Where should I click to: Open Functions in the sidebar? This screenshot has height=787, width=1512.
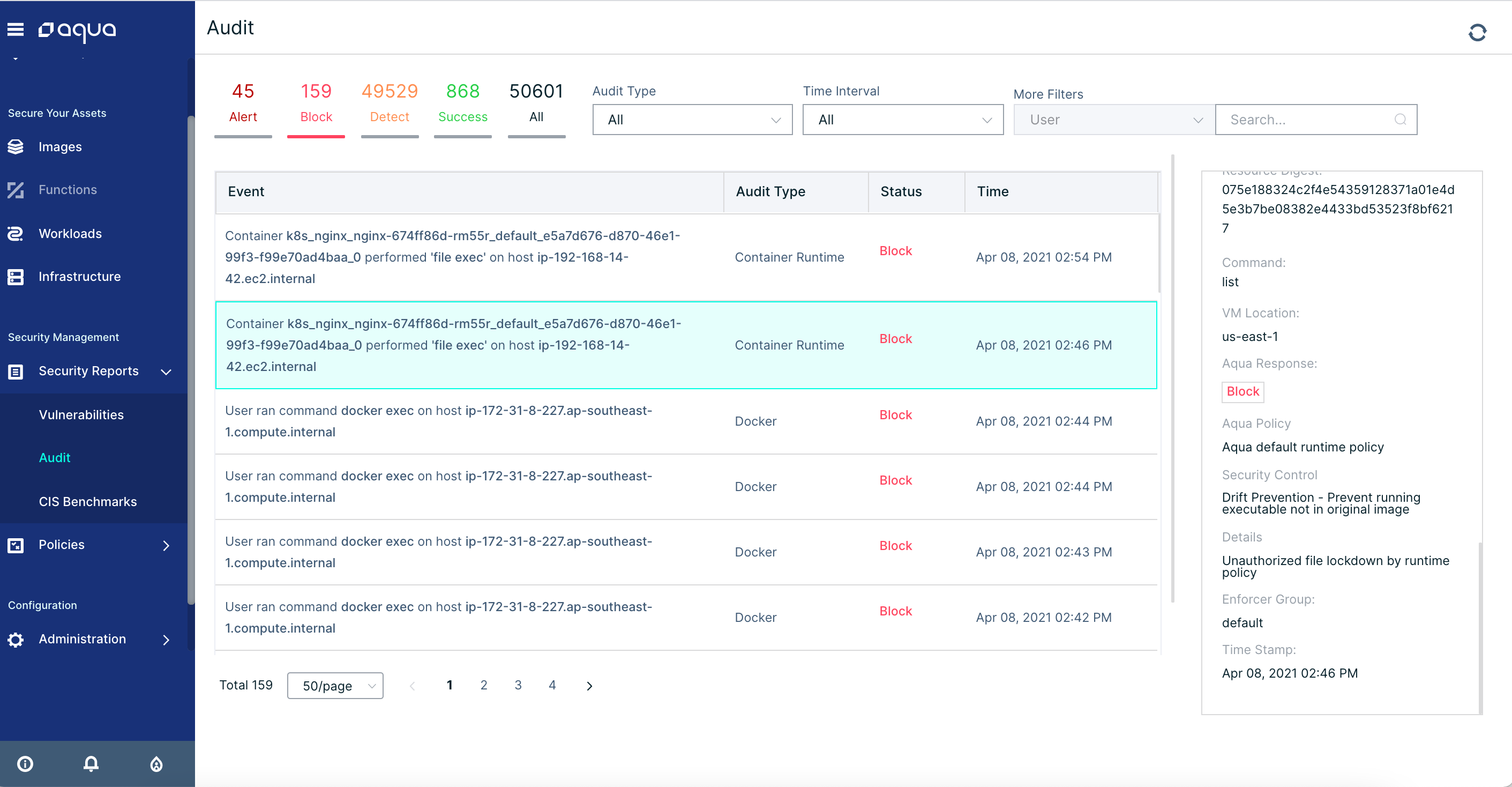pyautogui.click(x=68, y=190)
